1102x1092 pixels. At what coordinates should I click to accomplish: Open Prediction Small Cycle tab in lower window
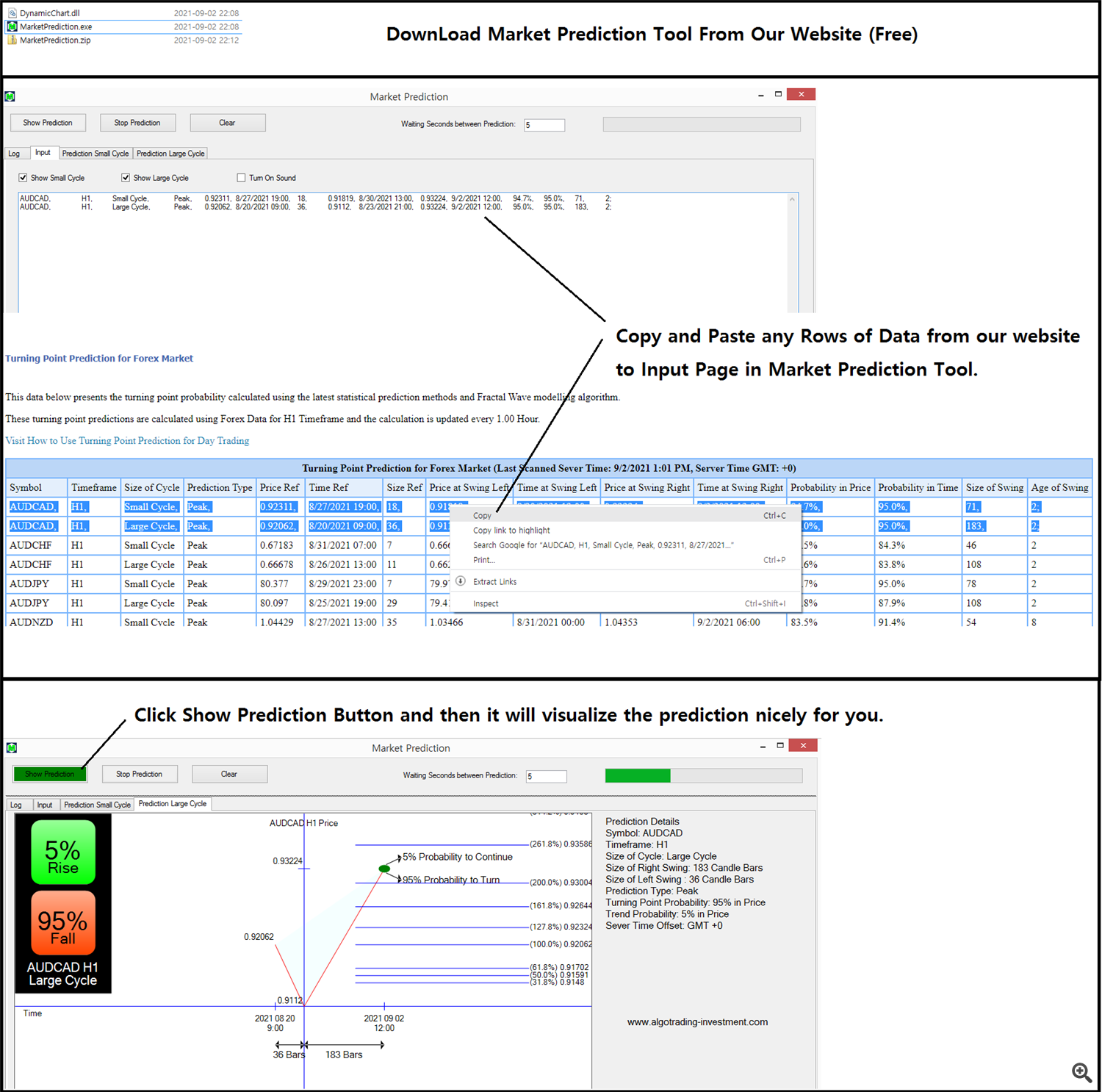point(97,805)
